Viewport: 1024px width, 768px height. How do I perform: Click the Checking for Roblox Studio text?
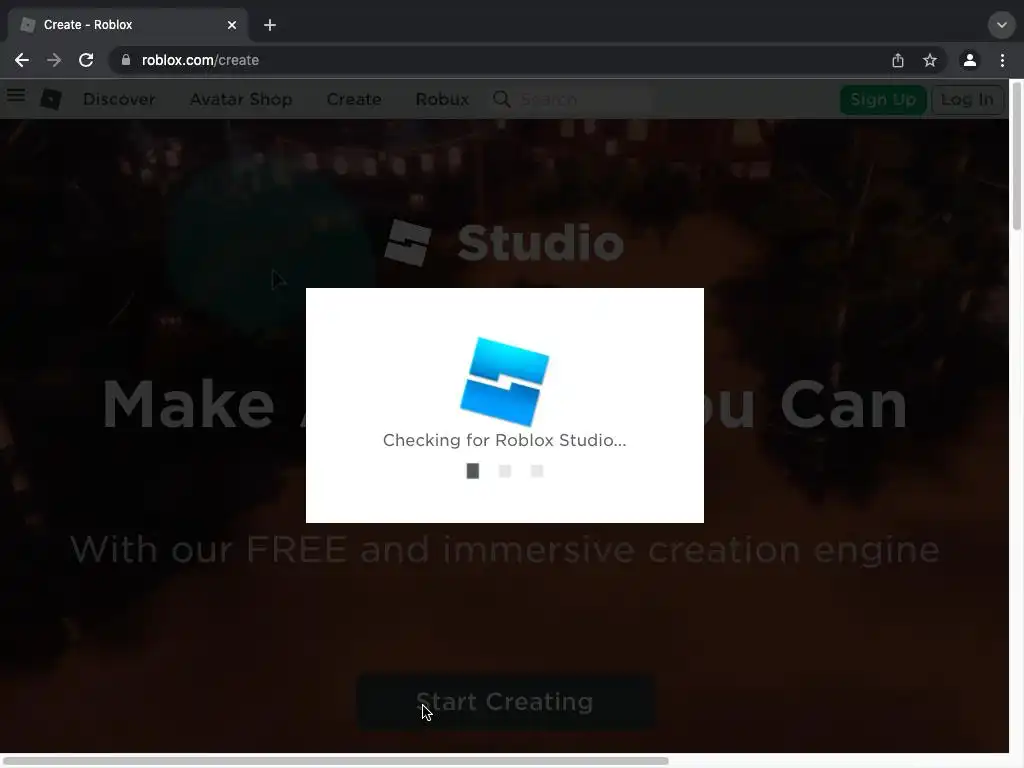click(505, 440)
